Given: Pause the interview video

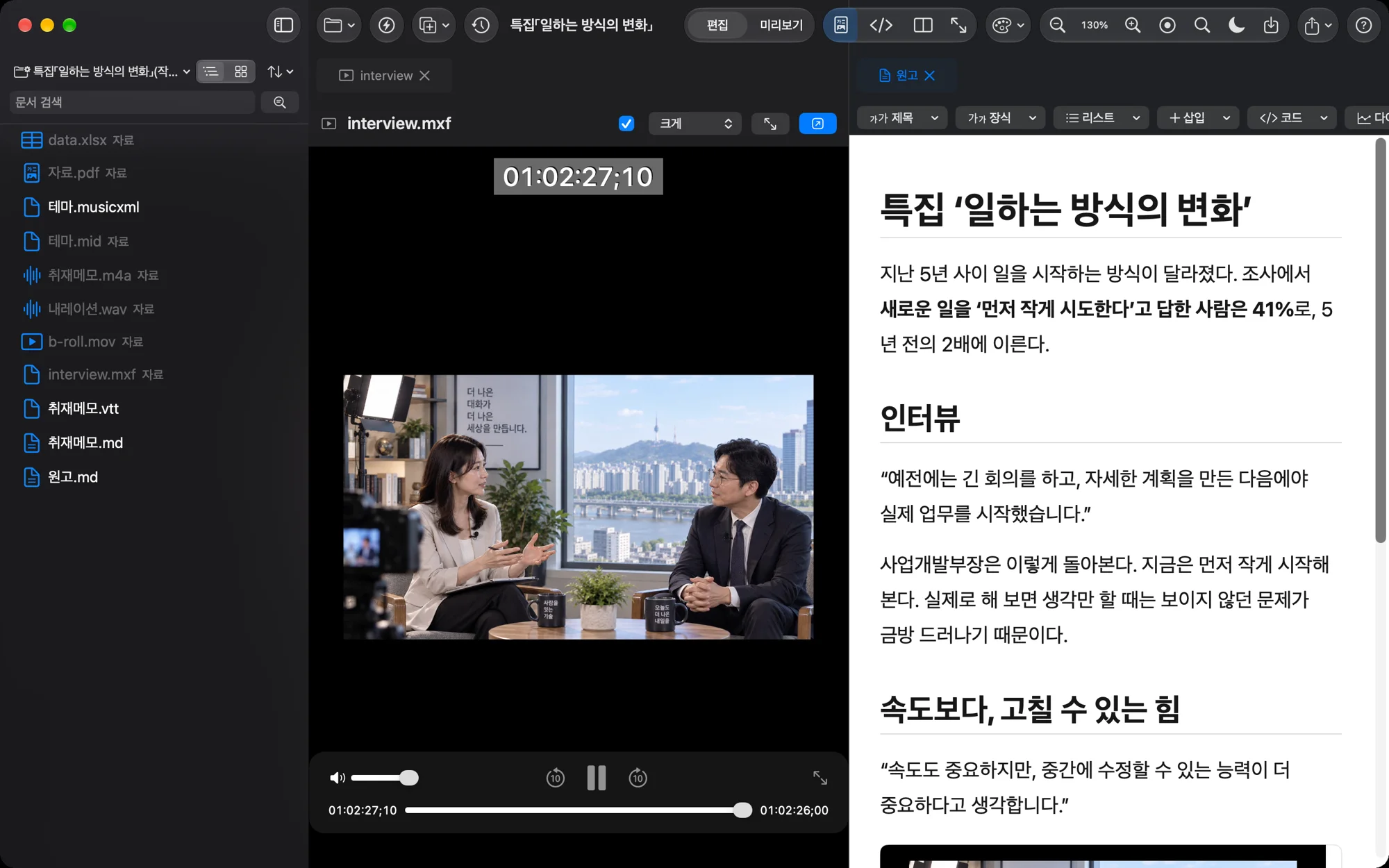Looking at the screenshot, I should 597,778.
